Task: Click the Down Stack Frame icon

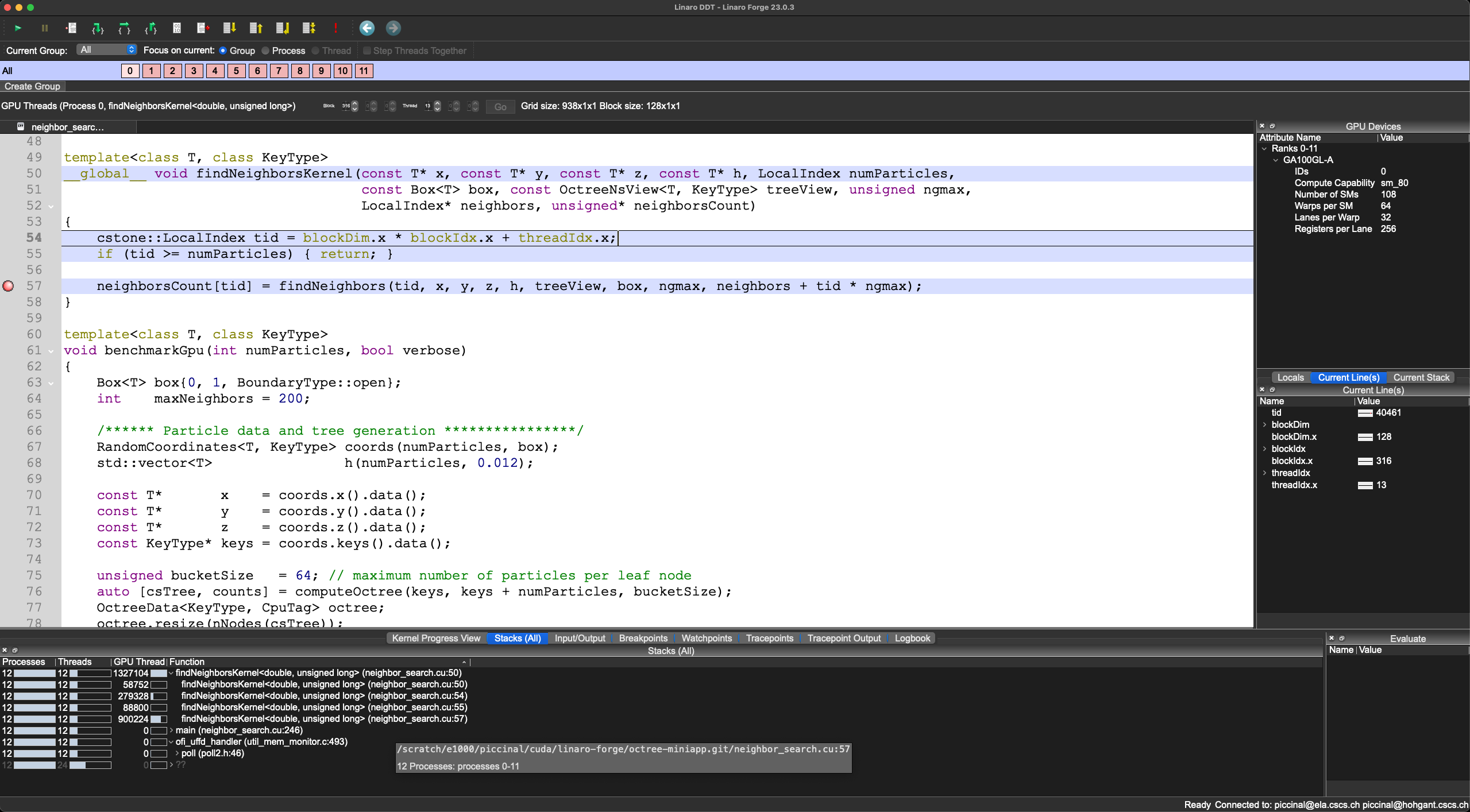Action: pyautogui.click(x=229, y=28)
